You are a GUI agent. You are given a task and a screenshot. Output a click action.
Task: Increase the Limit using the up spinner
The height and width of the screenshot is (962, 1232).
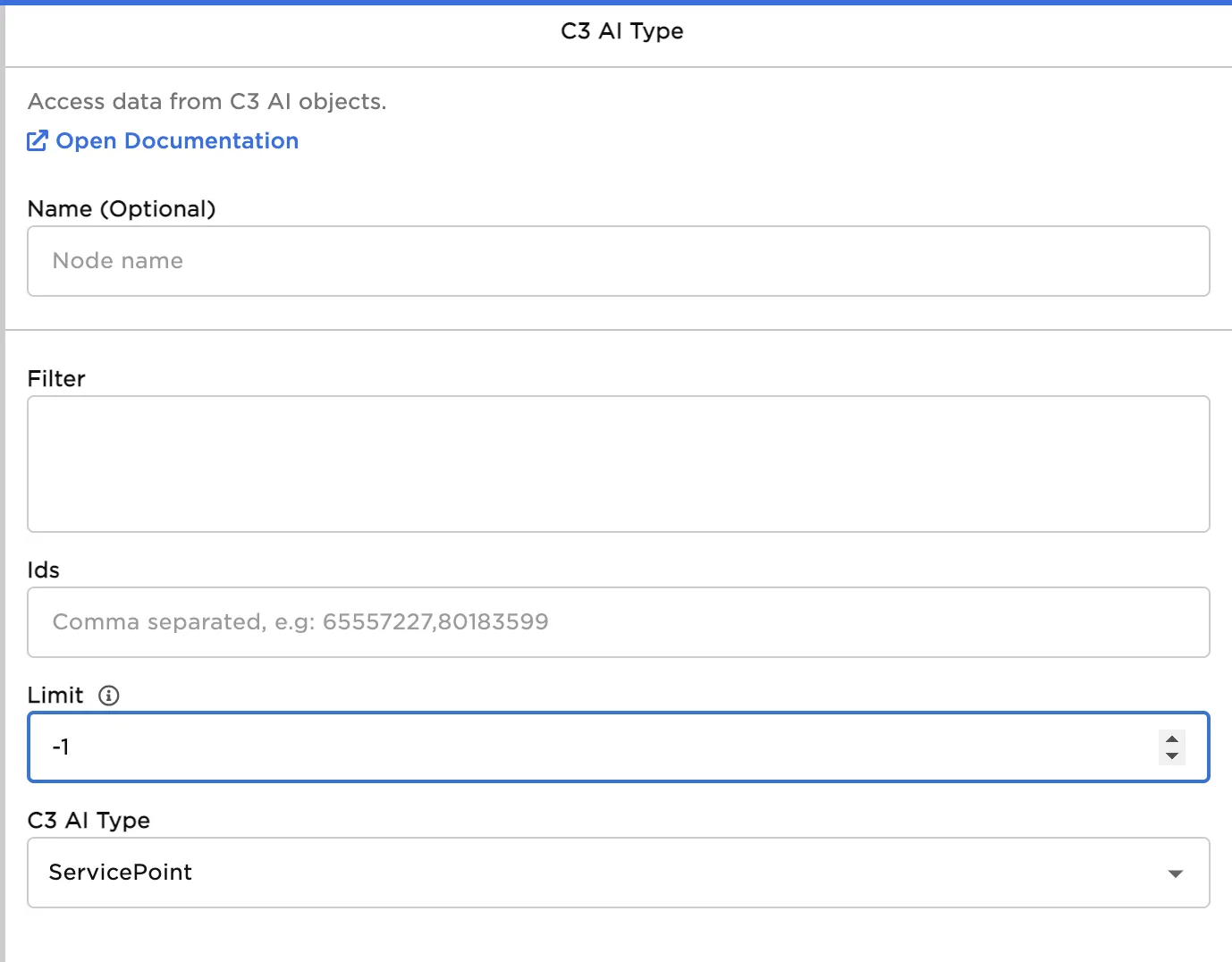pos(1171,740)
